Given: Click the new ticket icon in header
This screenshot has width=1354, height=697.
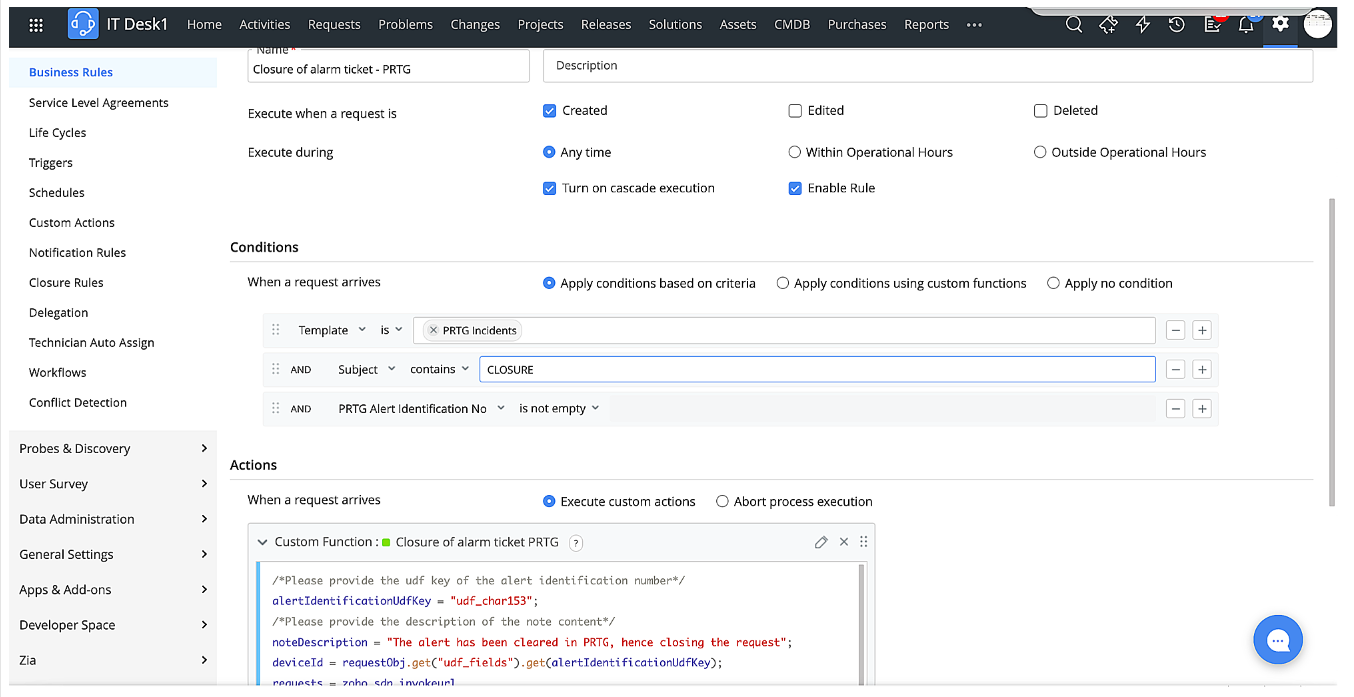Looking at the screenshot, I should click(x=1108, y=25).
